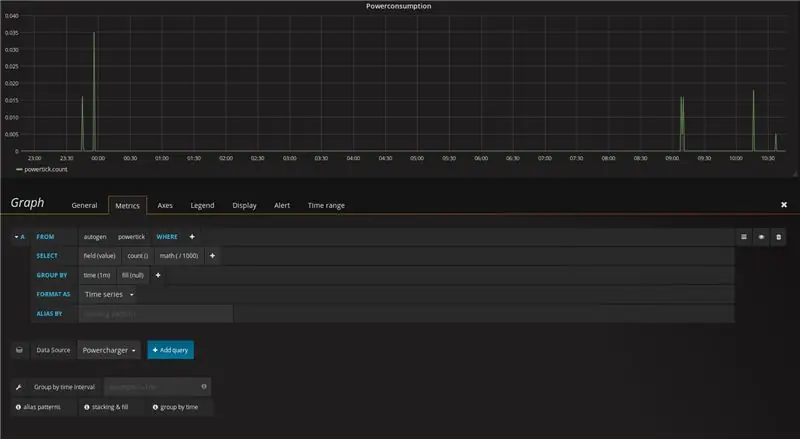This screenshot has height=439, width=800.
Task: Click the 00:00 time axis label
Action: pyautogui.click(x=98, y=158)
